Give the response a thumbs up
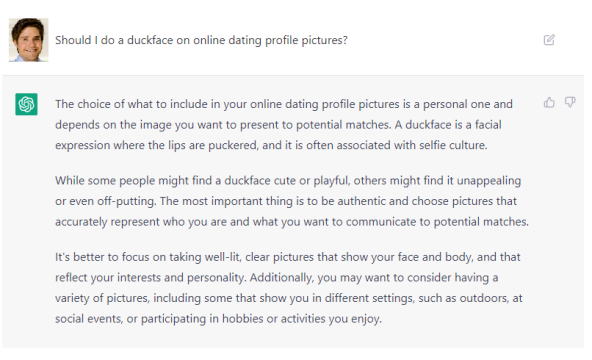Image resolution: width=592 pixels, height=360 pixels. (x=549, y=102)
